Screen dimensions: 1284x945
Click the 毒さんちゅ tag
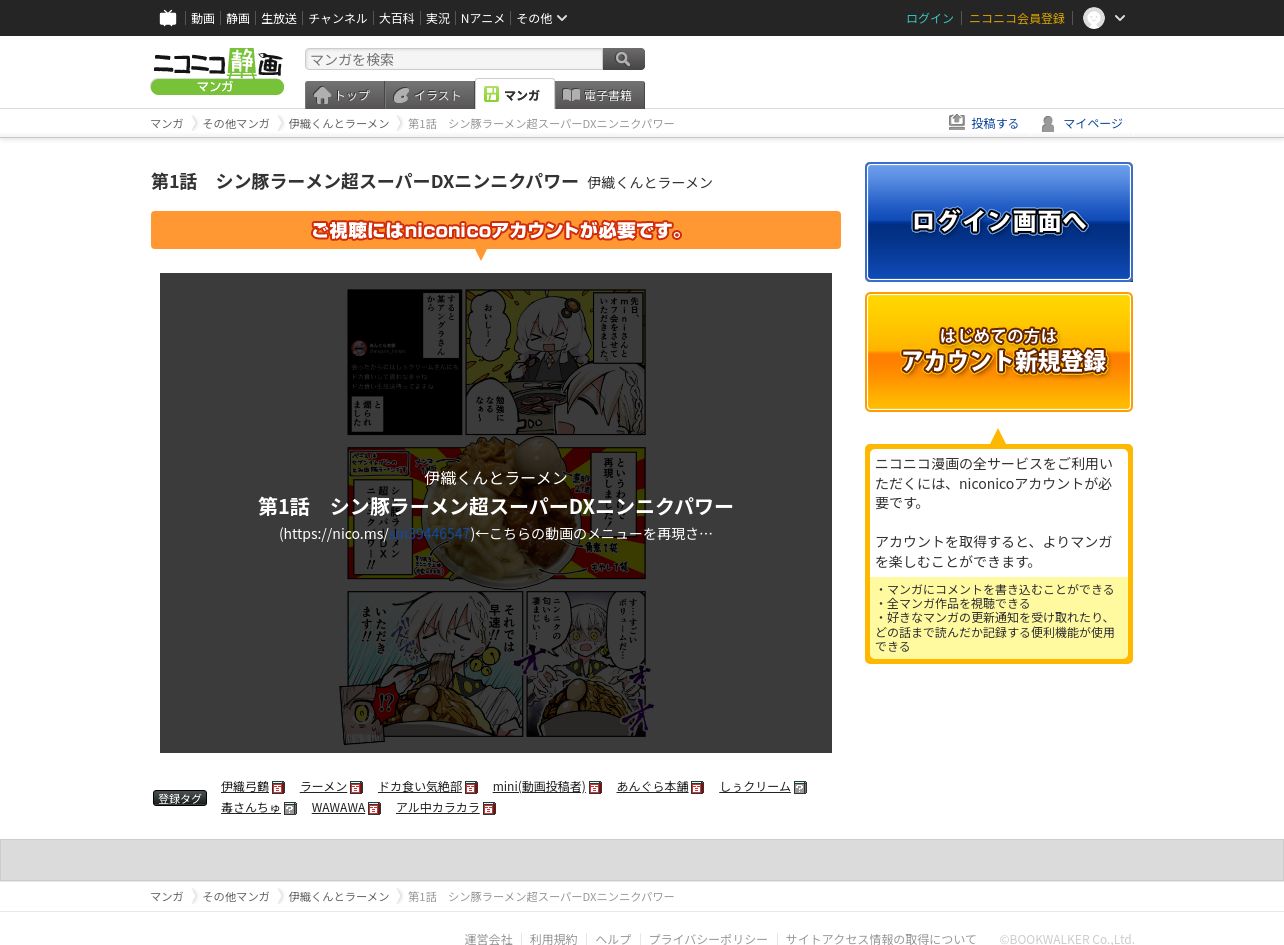tap(251, 808)
